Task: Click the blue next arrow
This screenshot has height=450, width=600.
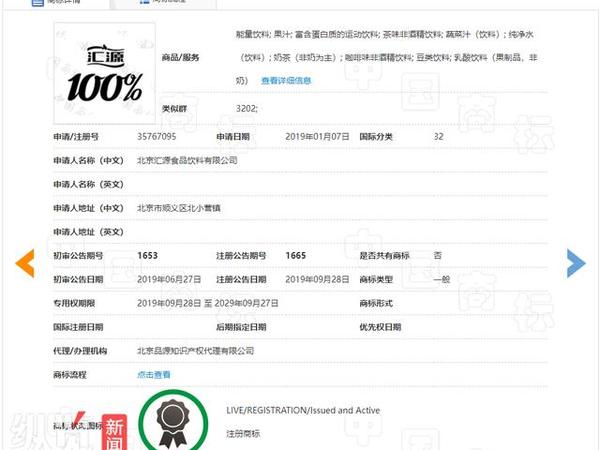Action: pos(576,263)
